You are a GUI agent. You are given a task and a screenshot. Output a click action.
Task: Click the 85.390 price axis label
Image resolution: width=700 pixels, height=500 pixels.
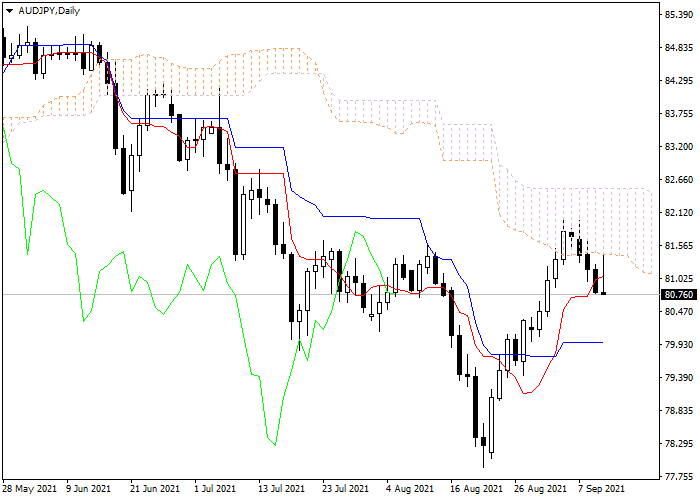tap(679, 15)
